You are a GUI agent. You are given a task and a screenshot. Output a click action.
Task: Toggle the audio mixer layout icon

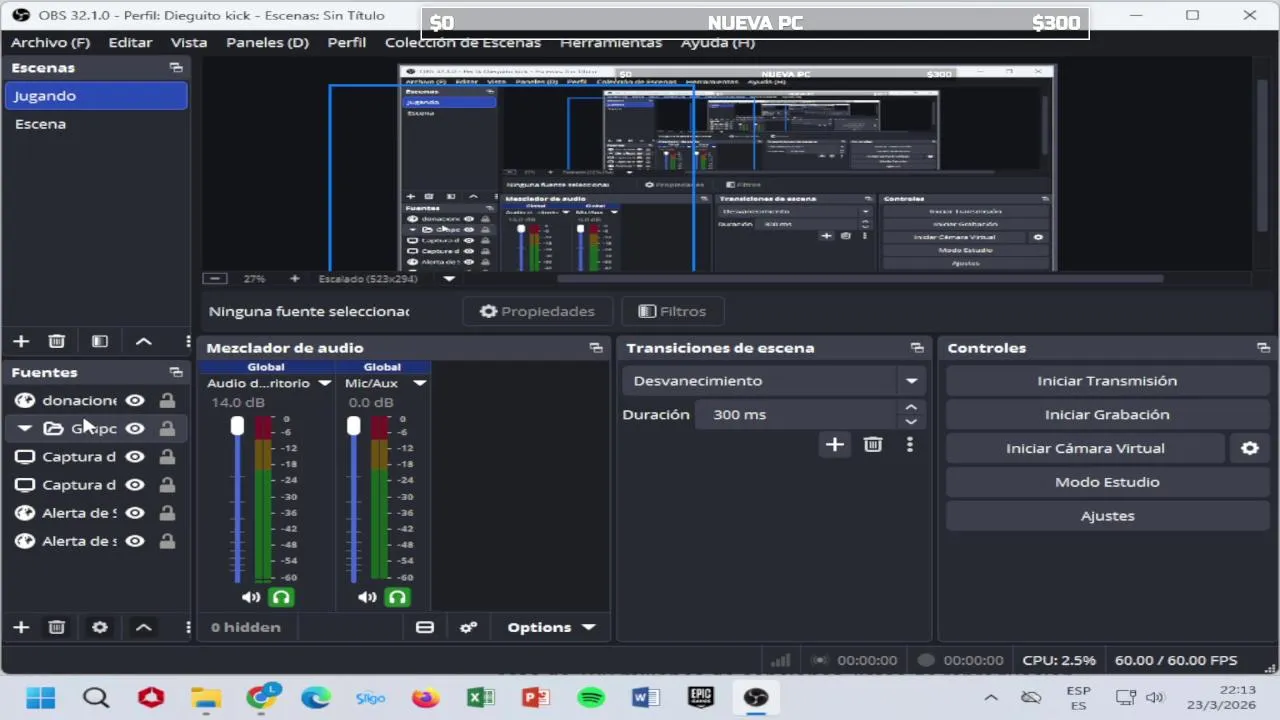(425, 627)
